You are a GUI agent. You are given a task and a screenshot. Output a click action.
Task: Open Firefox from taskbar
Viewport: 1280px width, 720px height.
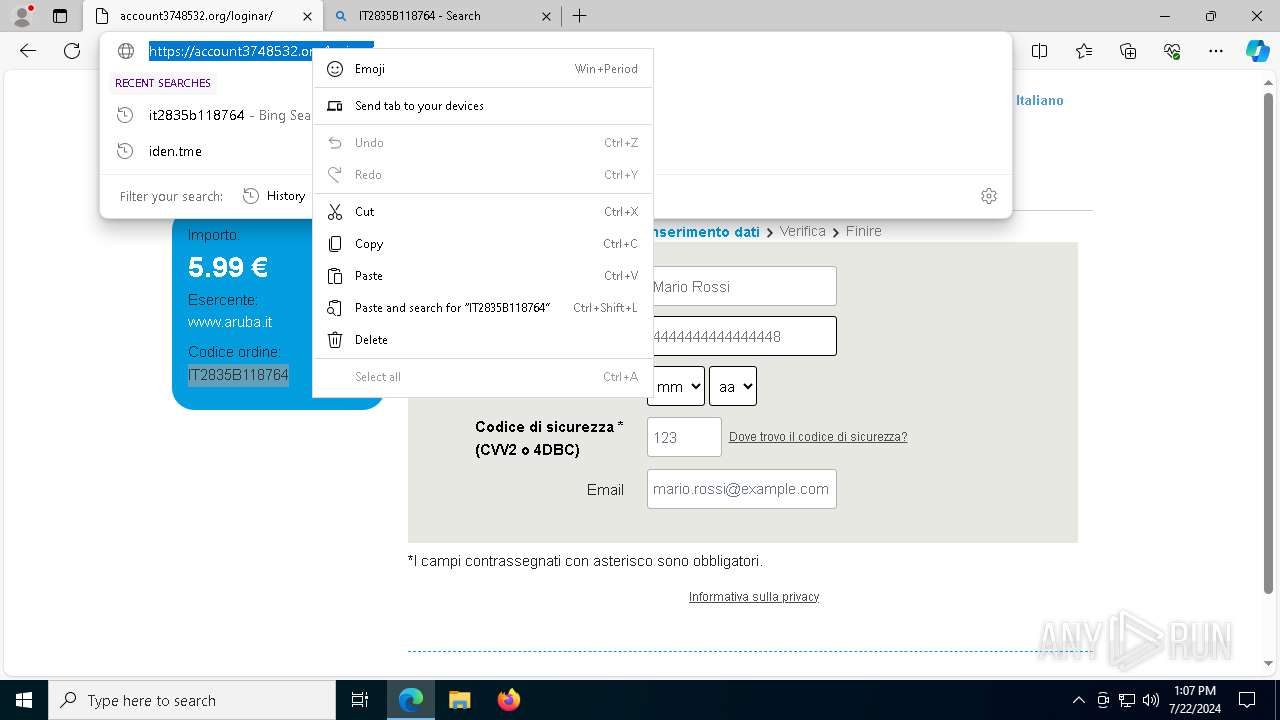(508, 700)
